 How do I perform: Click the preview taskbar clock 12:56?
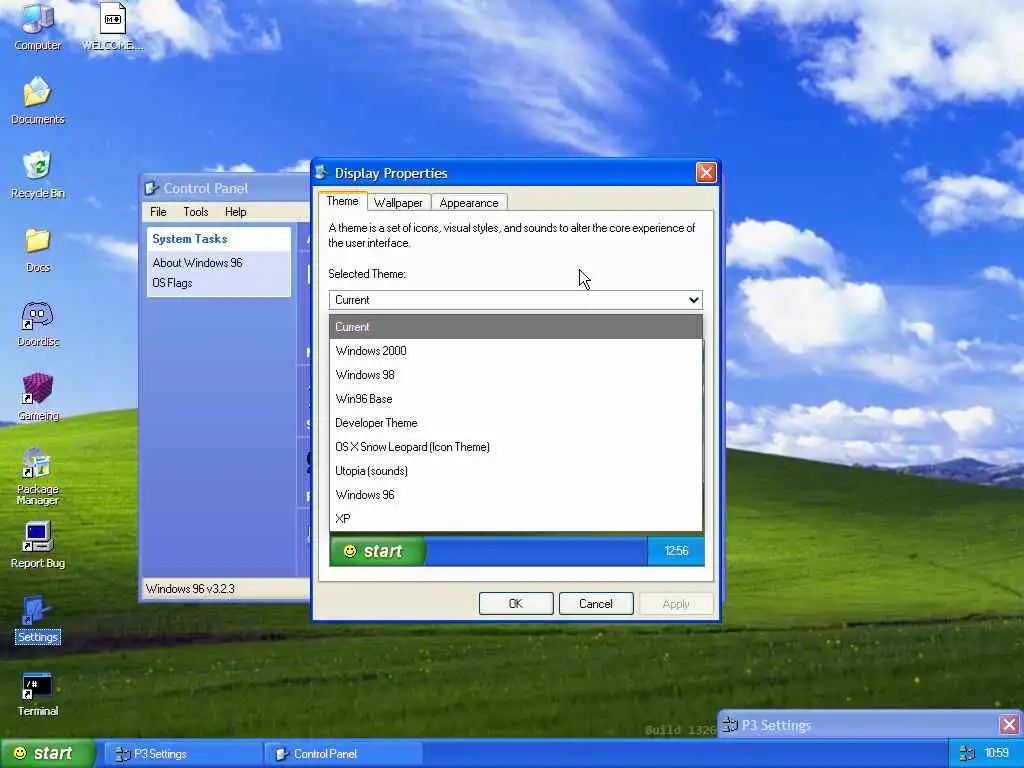(x=676, y=551)
